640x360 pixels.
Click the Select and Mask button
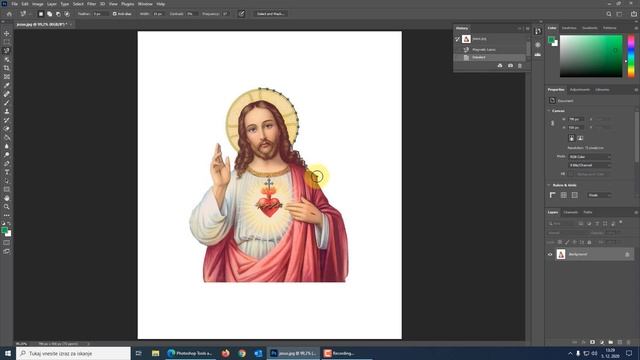tap(270, 14)
